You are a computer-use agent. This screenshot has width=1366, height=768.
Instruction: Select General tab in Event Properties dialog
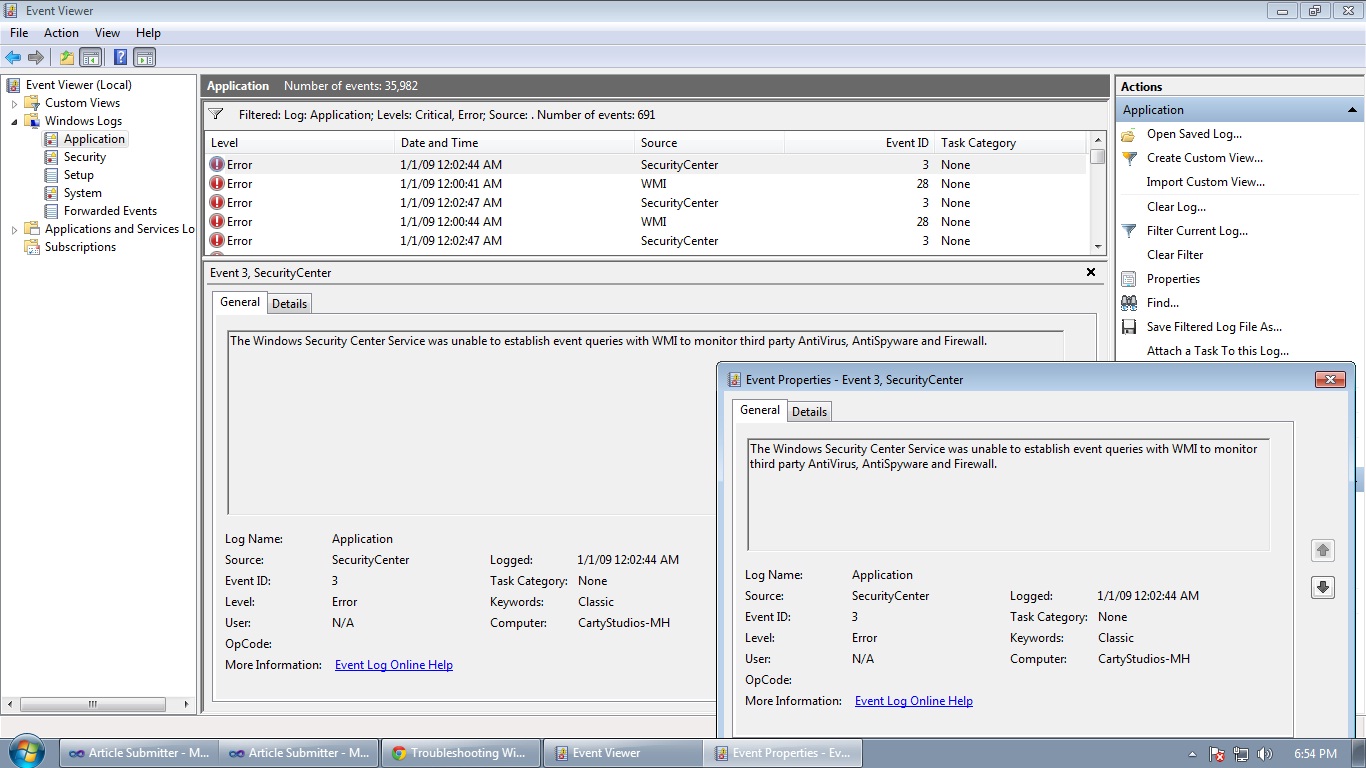760,410
